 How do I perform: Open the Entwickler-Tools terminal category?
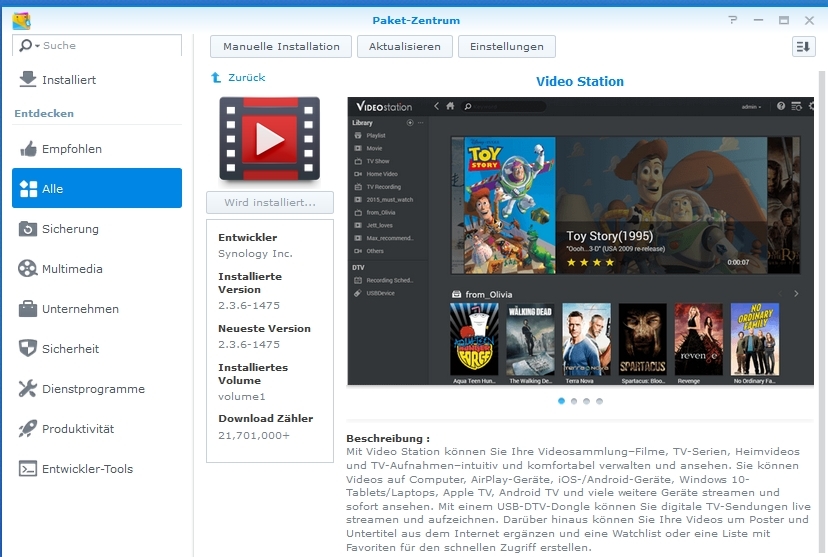(x=27, y=469)
